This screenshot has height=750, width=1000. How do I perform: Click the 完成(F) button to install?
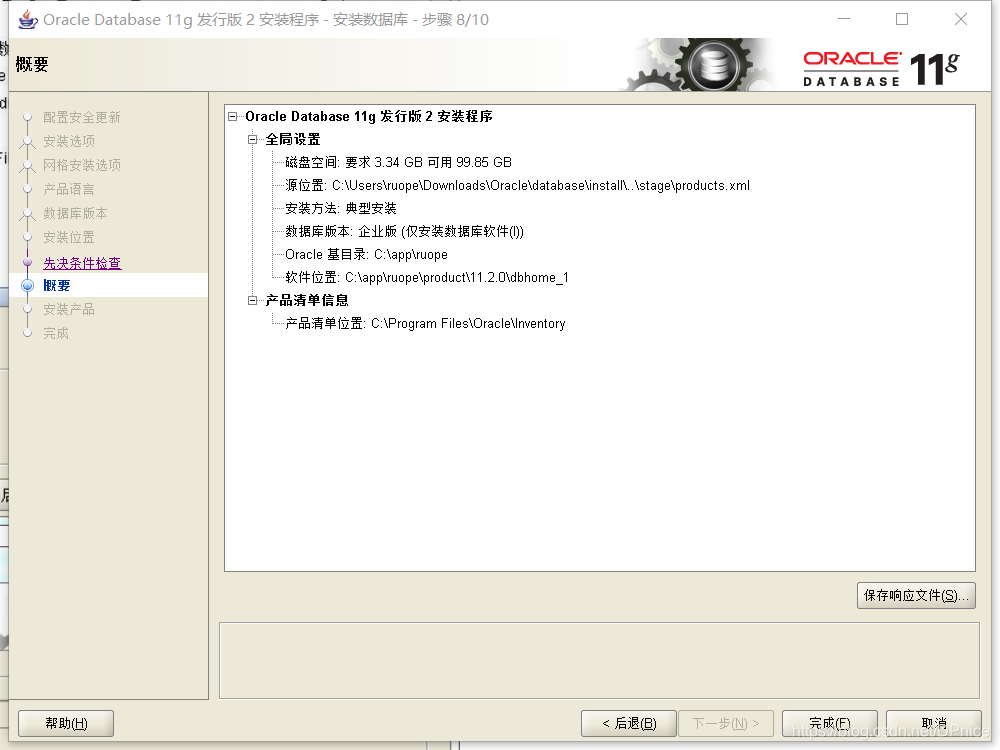[x=830, y=723]
